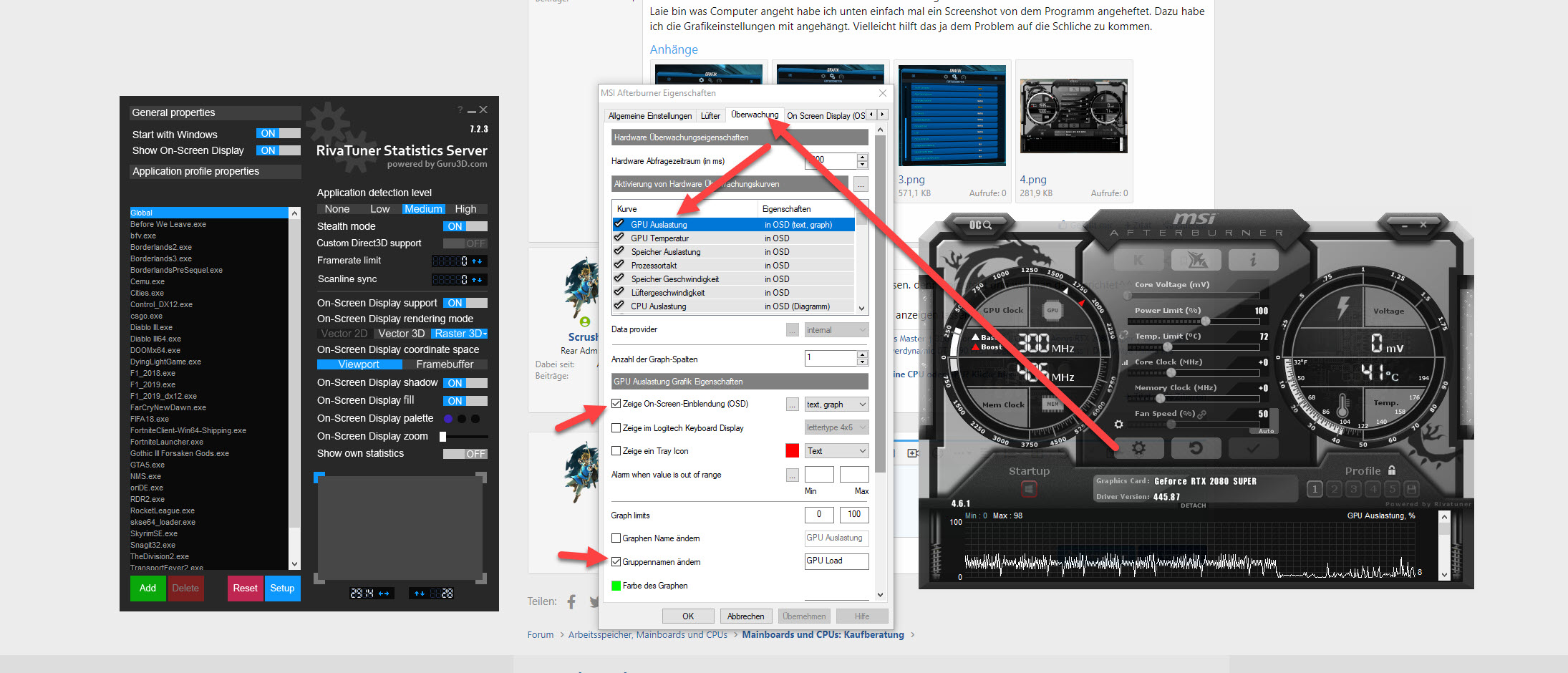
Task: Open RivaTuner help question mark
Action: 460,110
